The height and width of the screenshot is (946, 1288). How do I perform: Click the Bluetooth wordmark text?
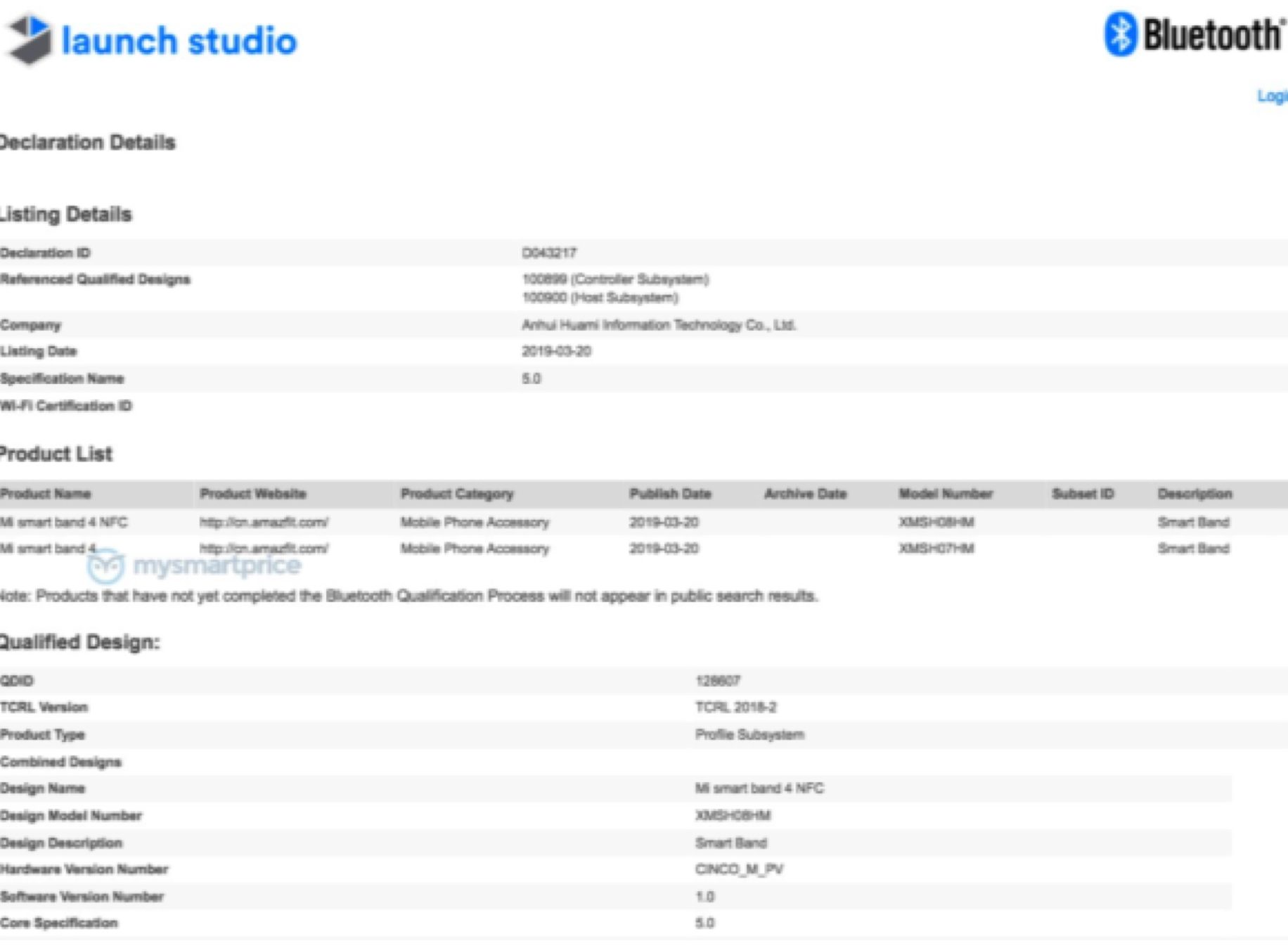tap(1212, 34)
